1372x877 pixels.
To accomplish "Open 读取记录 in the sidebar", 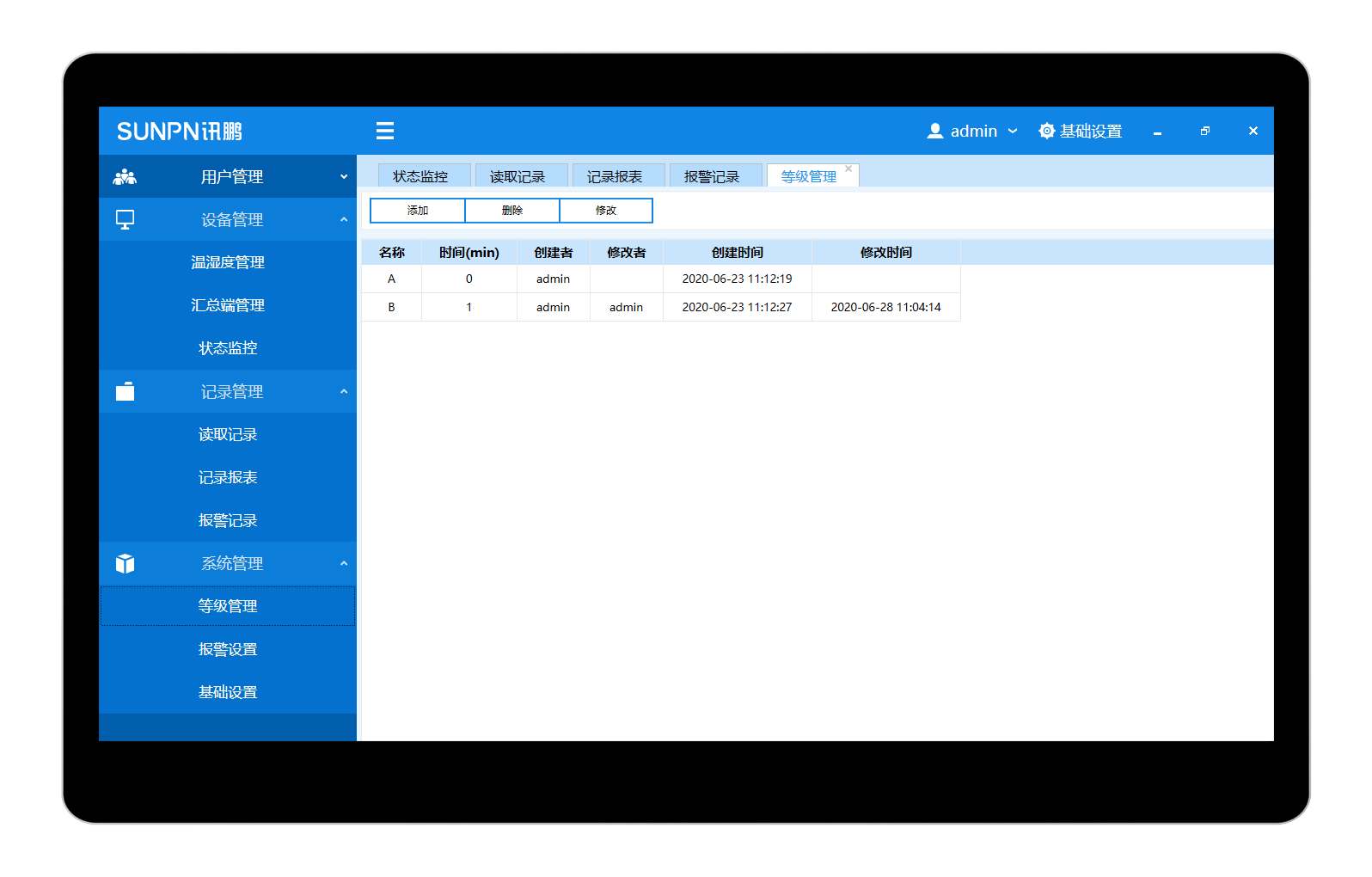I will tap(228, 434).
